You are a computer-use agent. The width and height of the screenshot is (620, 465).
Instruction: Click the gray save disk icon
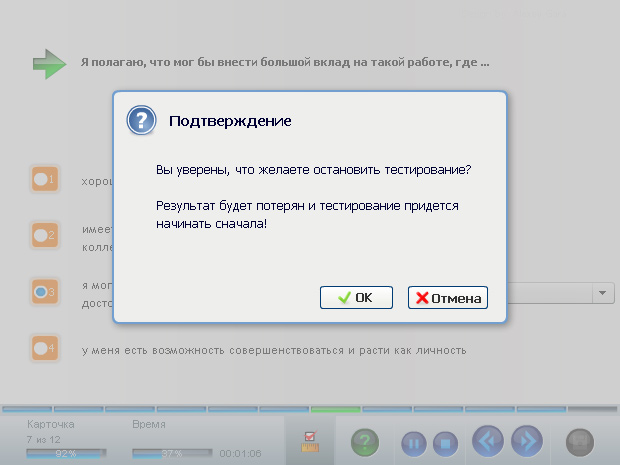click(580, 442)
